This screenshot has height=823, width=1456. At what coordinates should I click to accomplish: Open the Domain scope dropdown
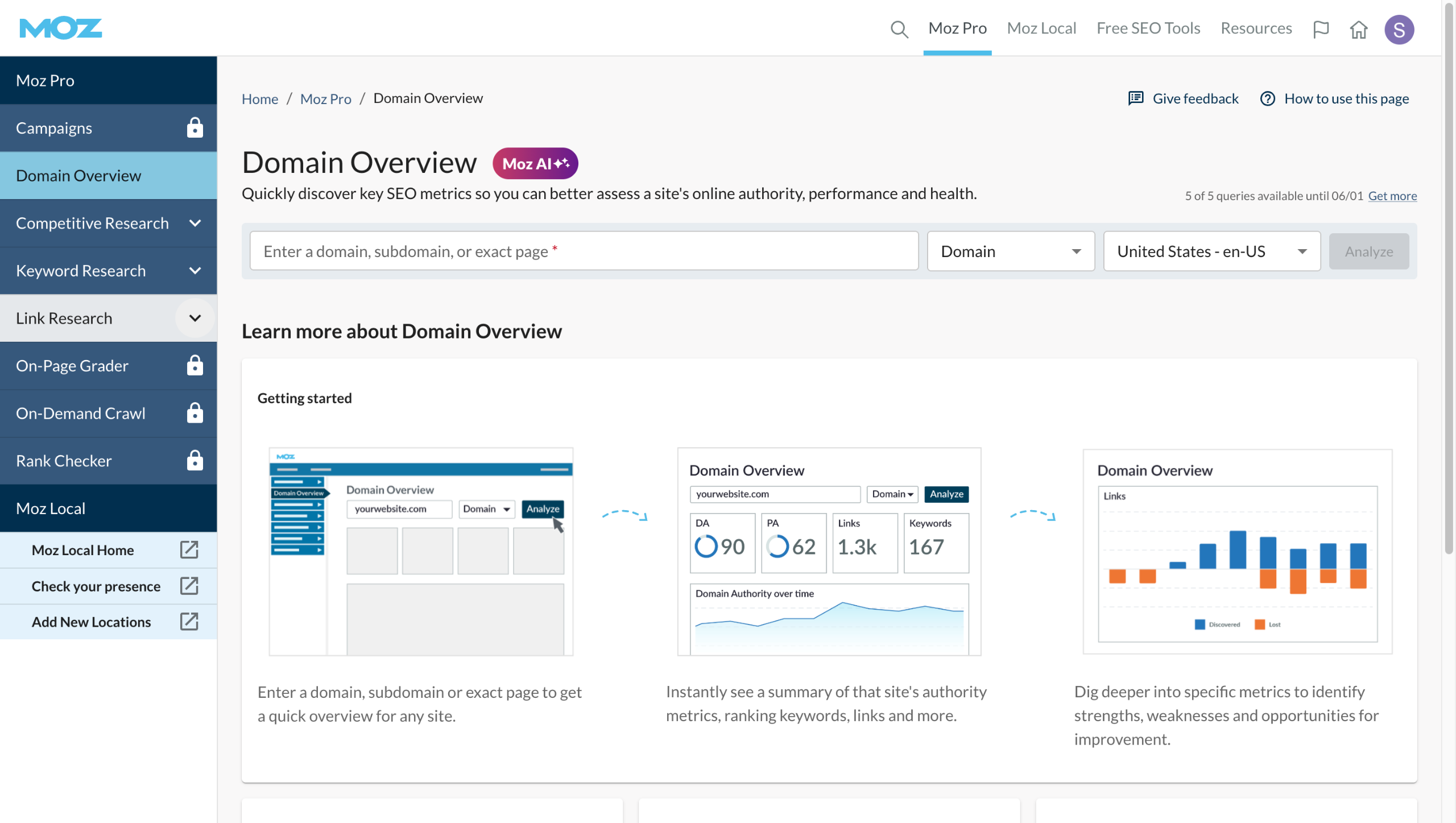[x=1011, y=251]
